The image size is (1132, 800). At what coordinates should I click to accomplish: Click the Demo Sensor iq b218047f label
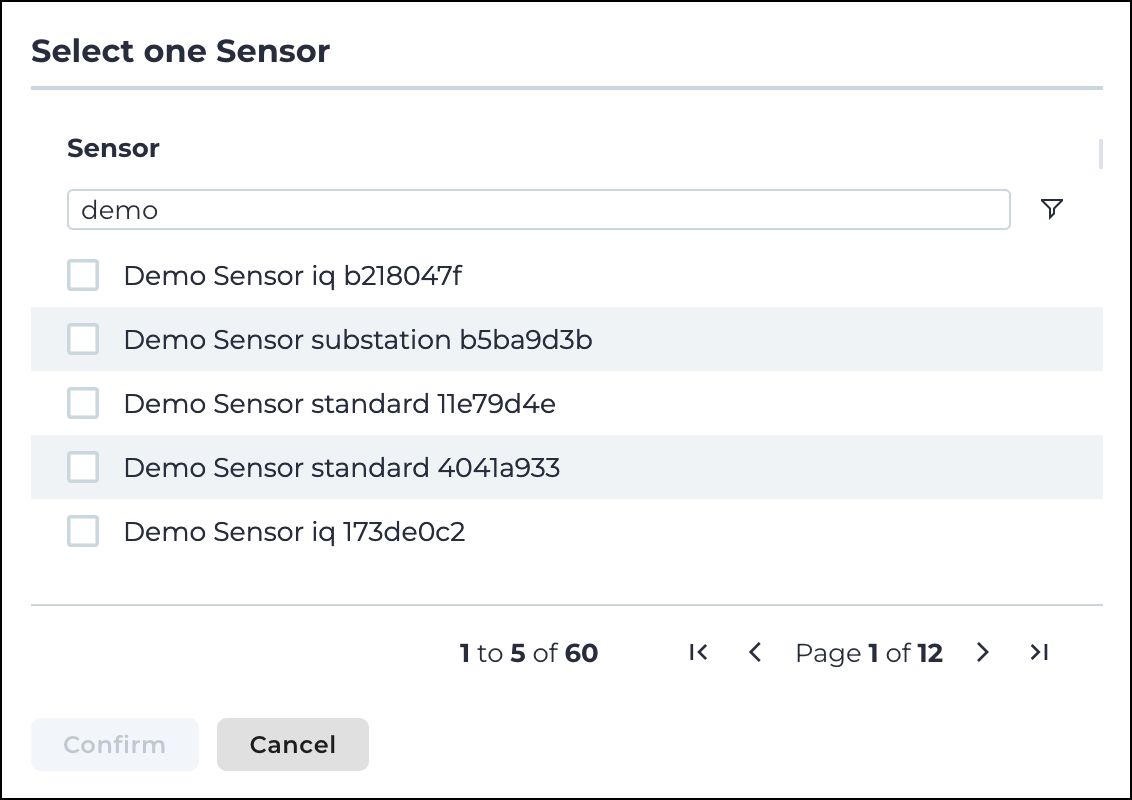point(292,276)
